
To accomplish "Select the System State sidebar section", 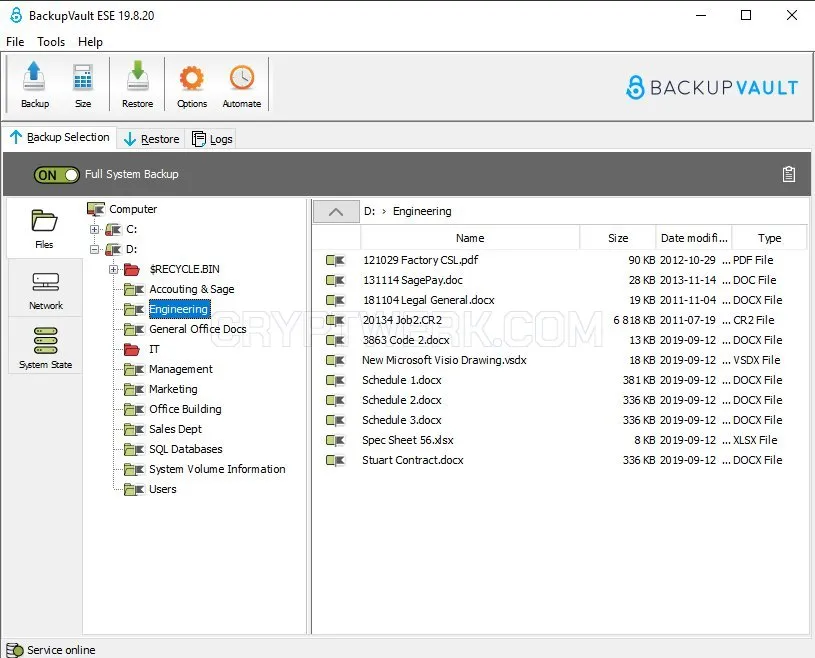I will [x=46, y=347].
